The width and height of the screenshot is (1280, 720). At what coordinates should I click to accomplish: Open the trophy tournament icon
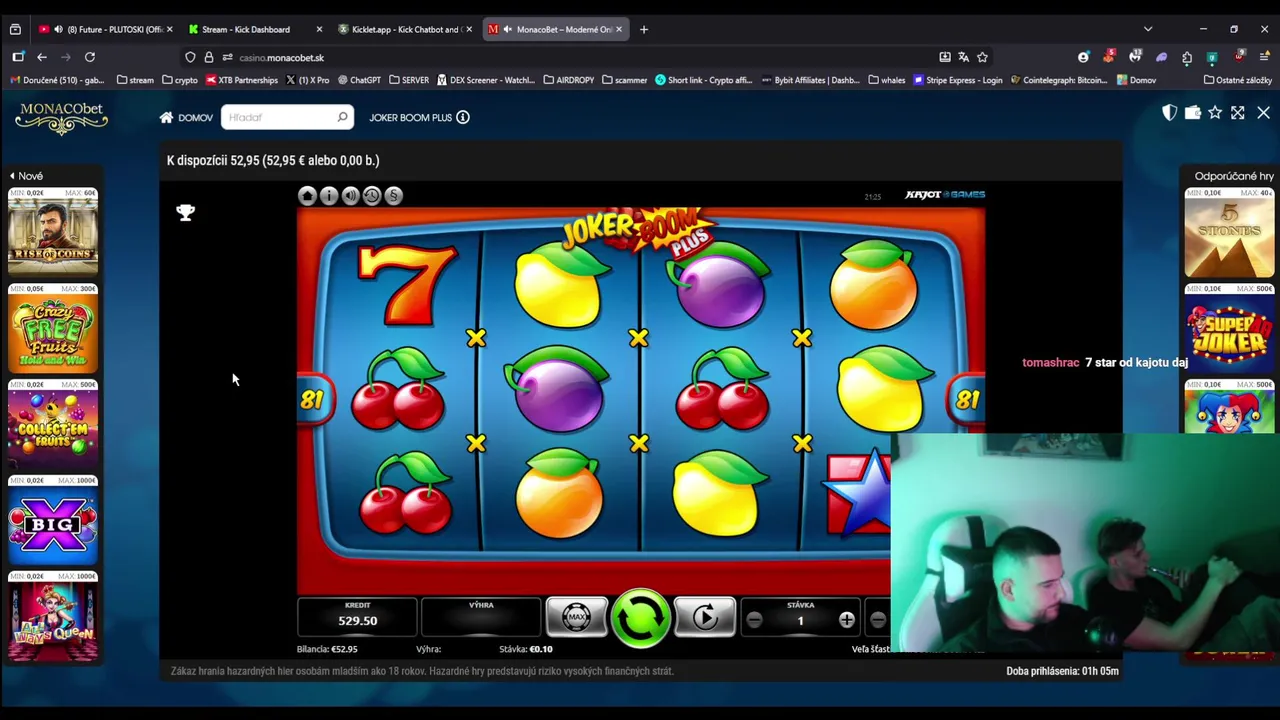185,212
